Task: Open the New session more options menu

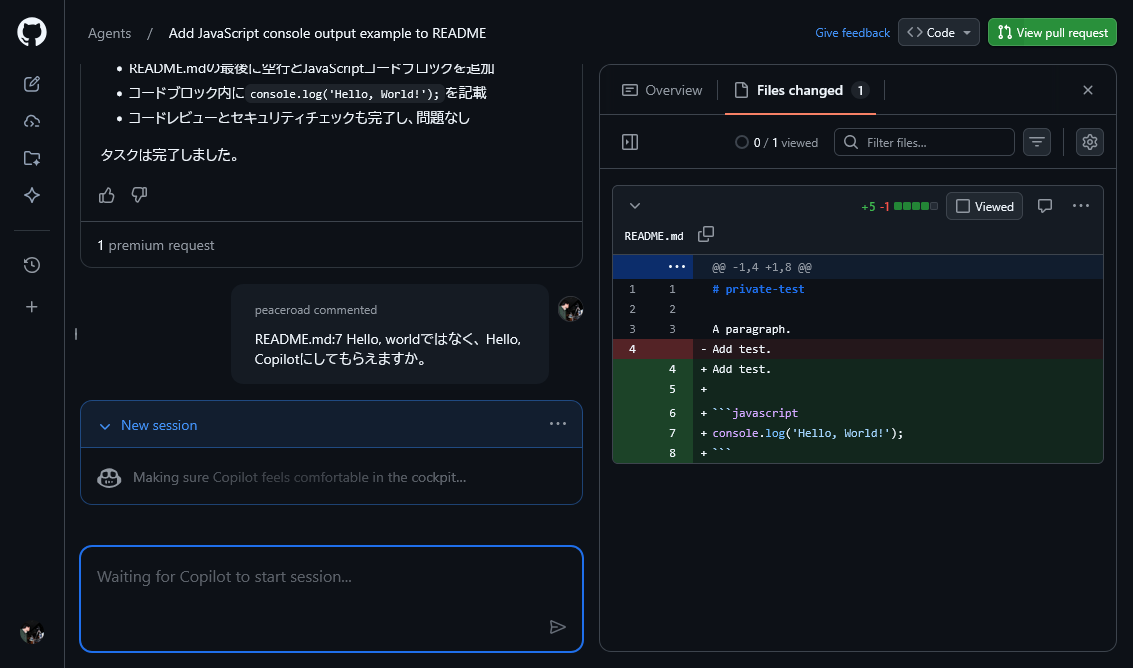Action: click(558, 424)
